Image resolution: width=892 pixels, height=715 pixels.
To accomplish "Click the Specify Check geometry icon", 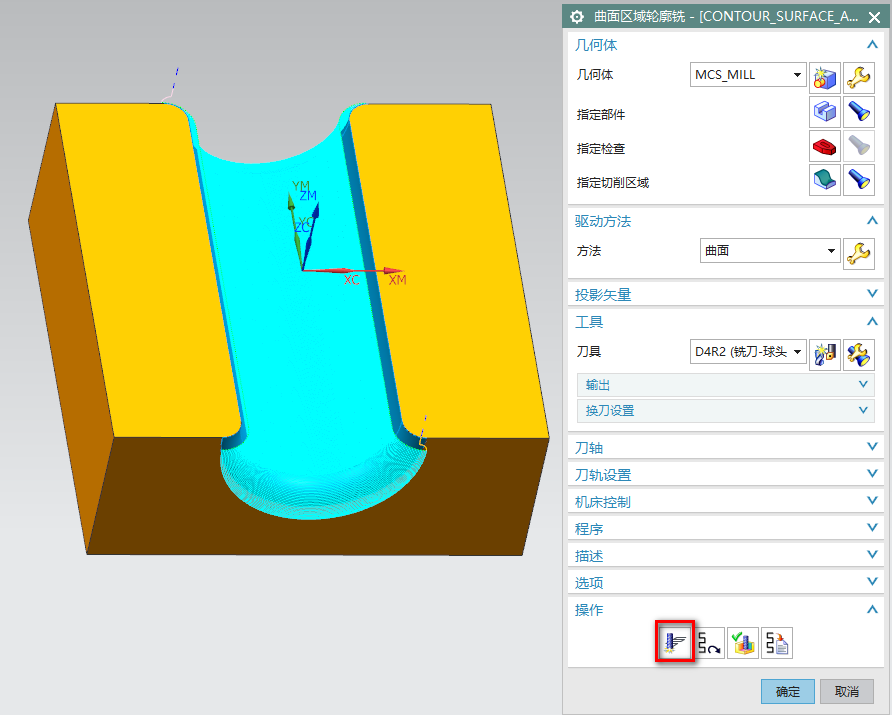I will point(824,146).
